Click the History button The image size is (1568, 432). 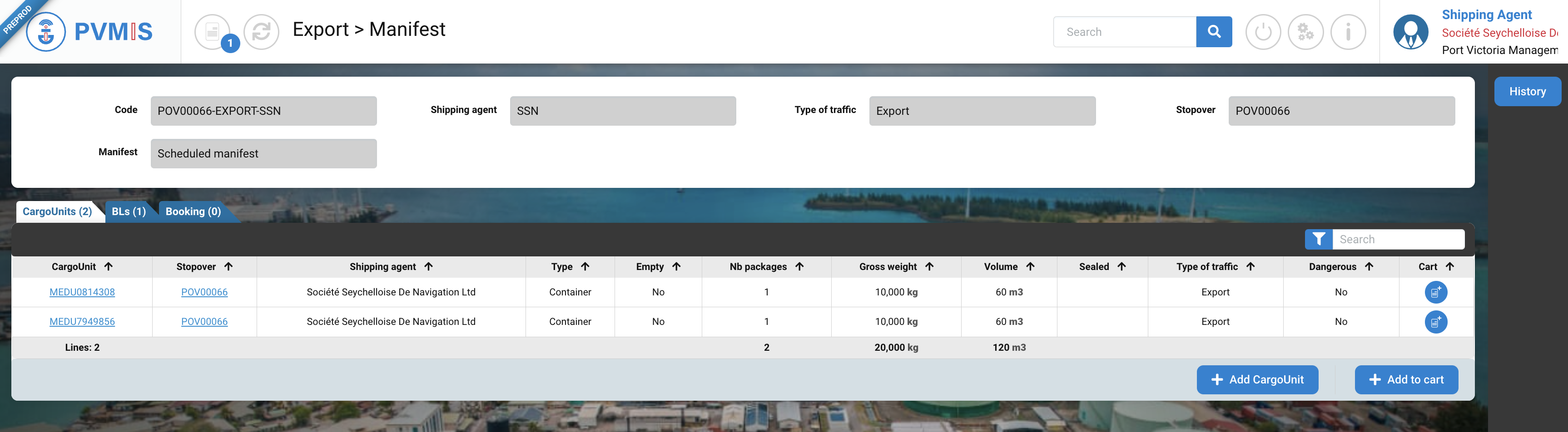click(1527, 91)
